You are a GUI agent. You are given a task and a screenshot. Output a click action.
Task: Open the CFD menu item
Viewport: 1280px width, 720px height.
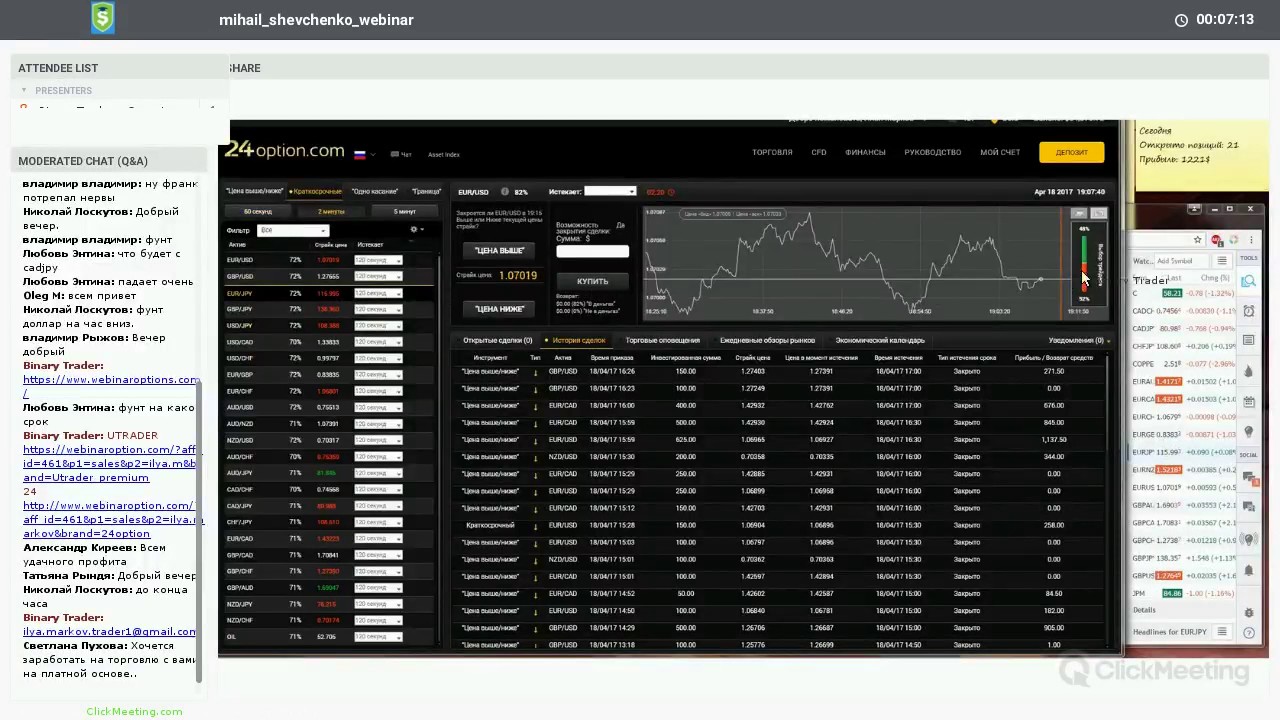[x=819, y=152]
